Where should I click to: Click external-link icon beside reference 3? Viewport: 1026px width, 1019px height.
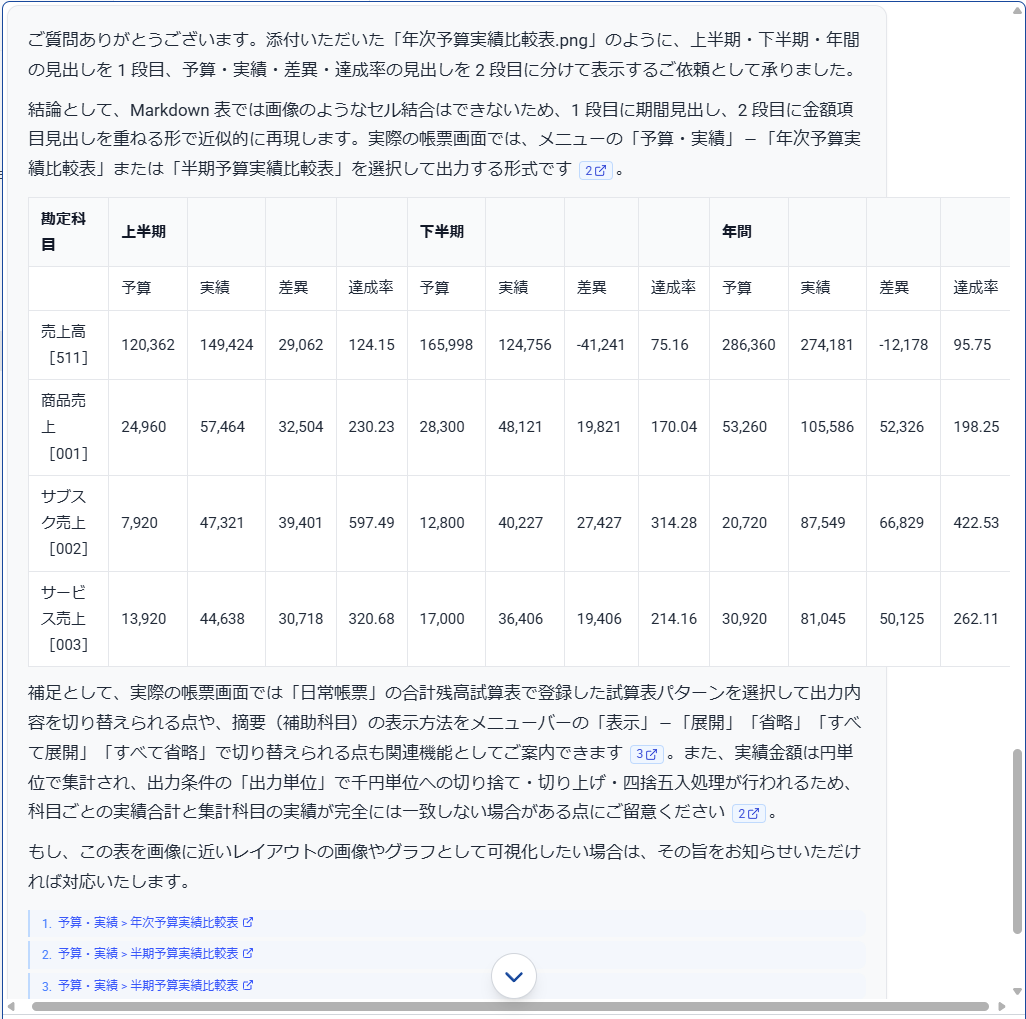(248, 985)
